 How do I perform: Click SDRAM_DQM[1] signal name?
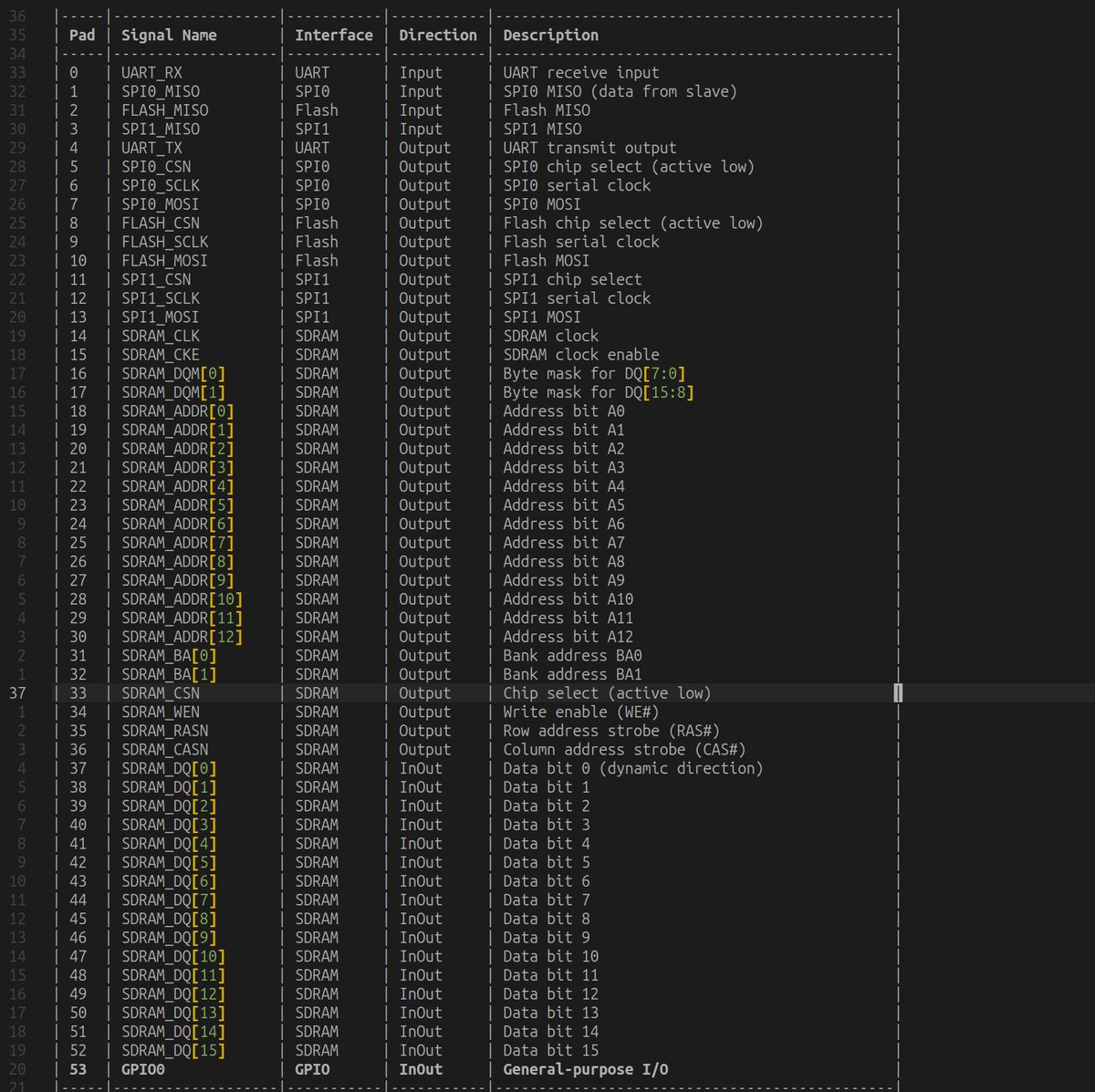point(173,392)
